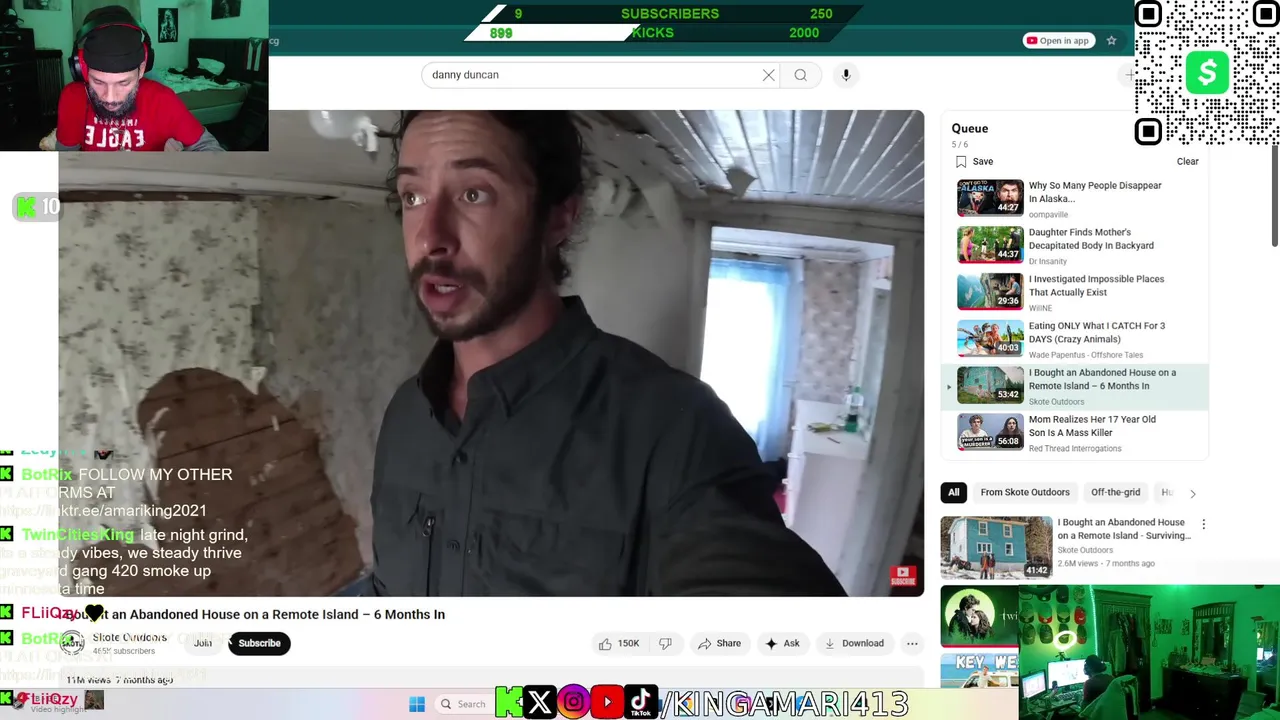Select the From Skote Outdoors chip
The width and height of the screenshot is (1280, 720).
click(1025, 492)
